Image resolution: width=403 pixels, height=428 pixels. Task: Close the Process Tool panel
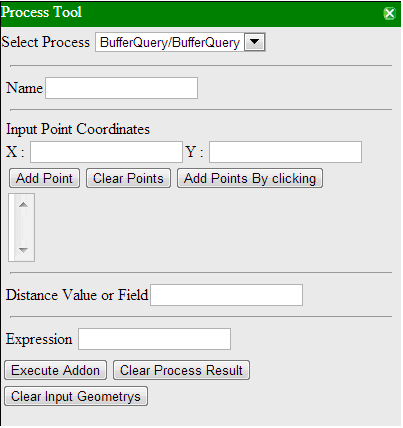click(389, 14)
